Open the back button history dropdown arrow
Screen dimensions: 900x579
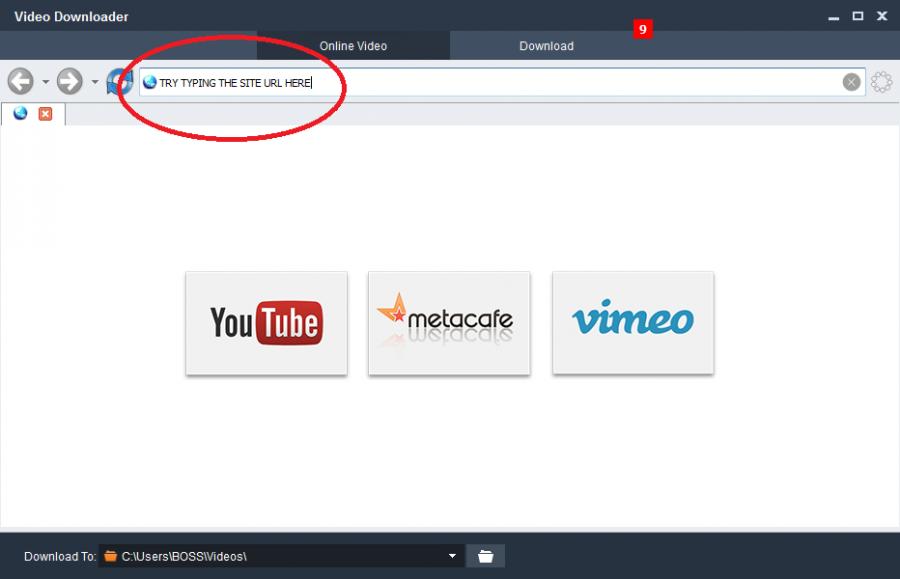(45, 82)
